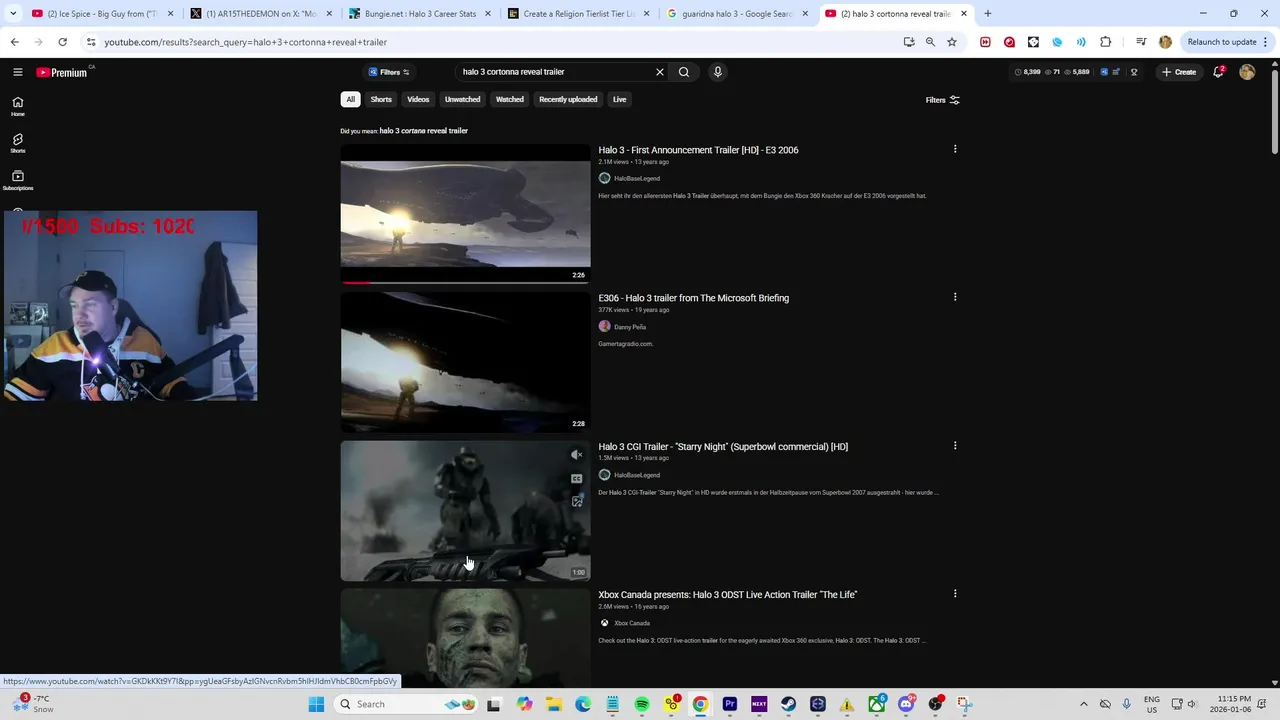Open a new browser tab

click(x=988, y=14)
